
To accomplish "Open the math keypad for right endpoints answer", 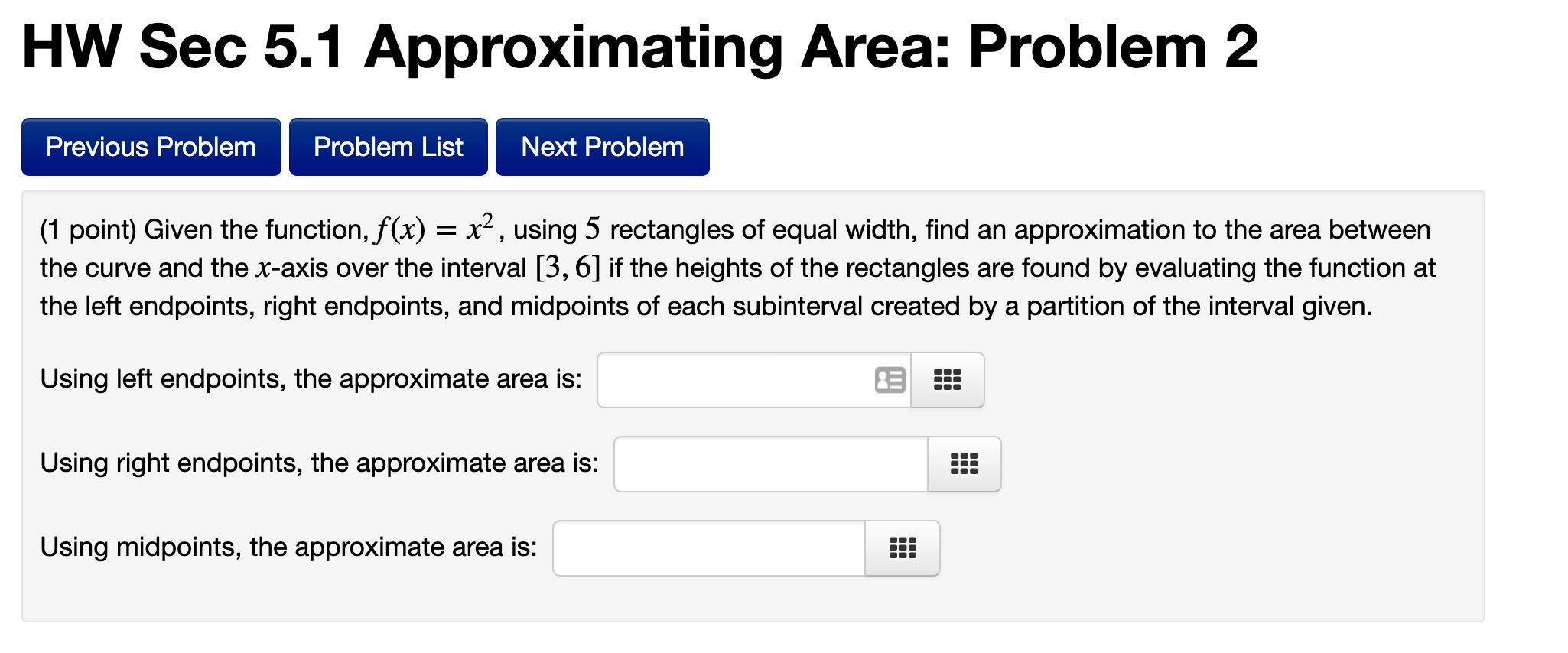I will tap(963, 463).
